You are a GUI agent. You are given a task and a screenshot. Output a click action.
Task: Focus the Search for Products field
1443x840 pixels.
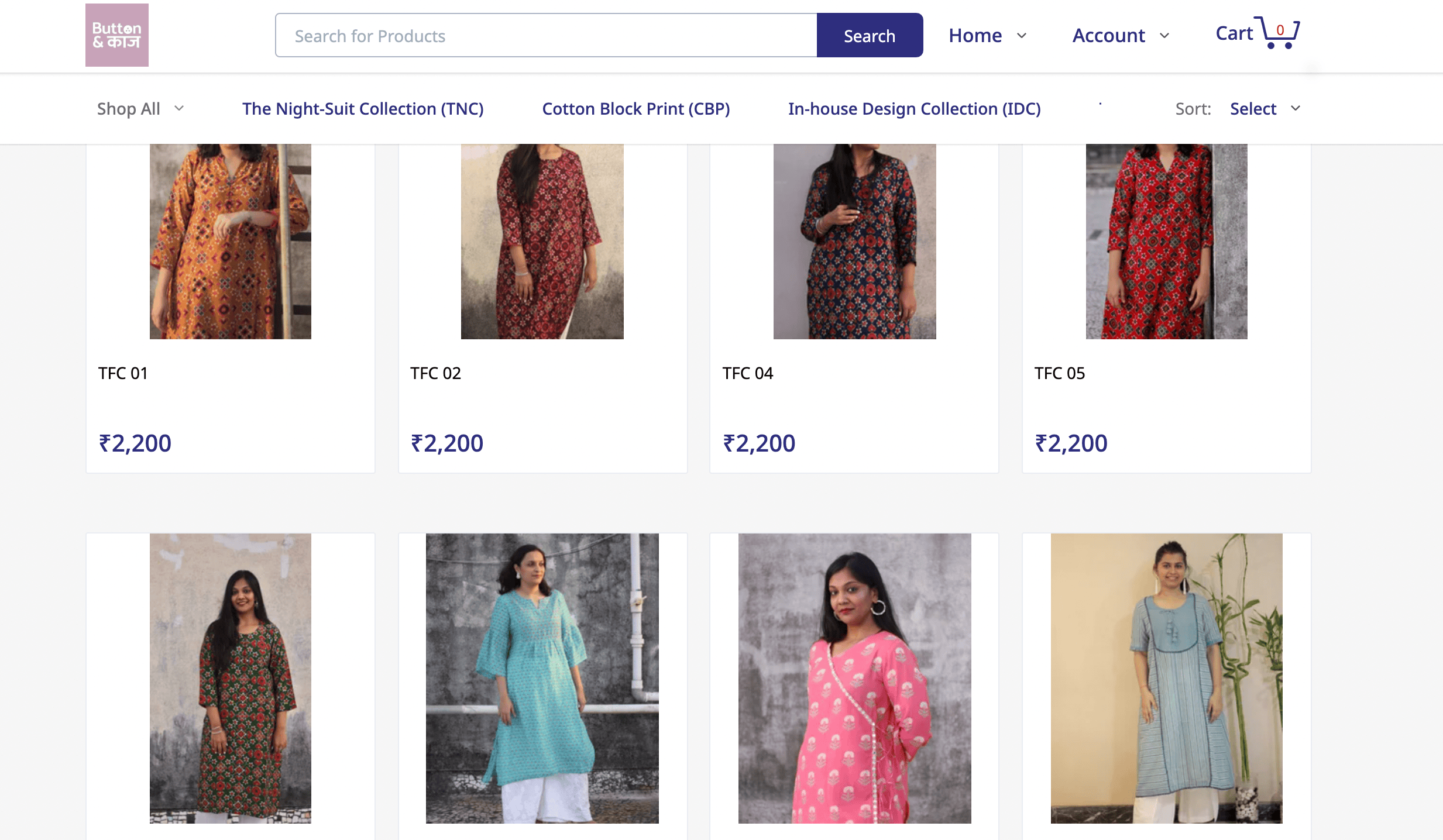[x=547, y=36]
